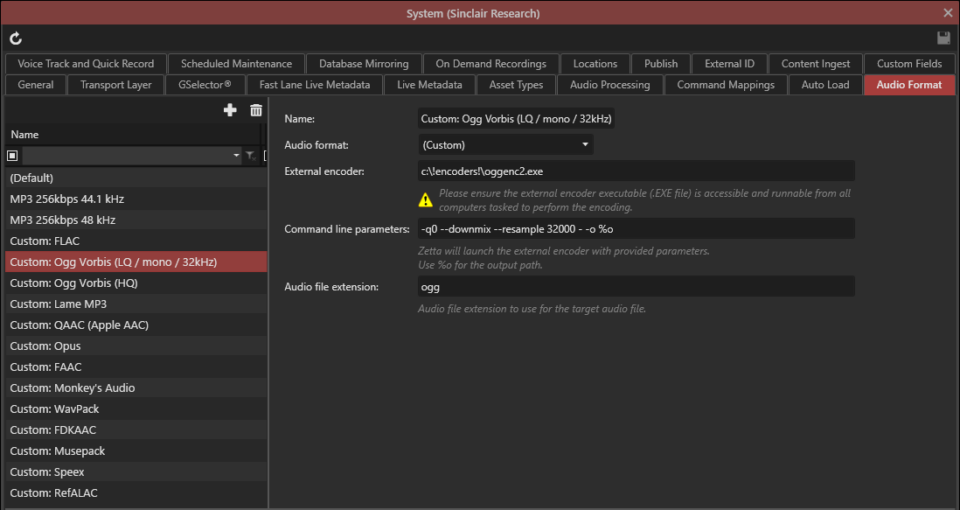Select the Audio Format tab
Image resolution: width=960 pixels, height=510 pixels.
pos(909,84)
